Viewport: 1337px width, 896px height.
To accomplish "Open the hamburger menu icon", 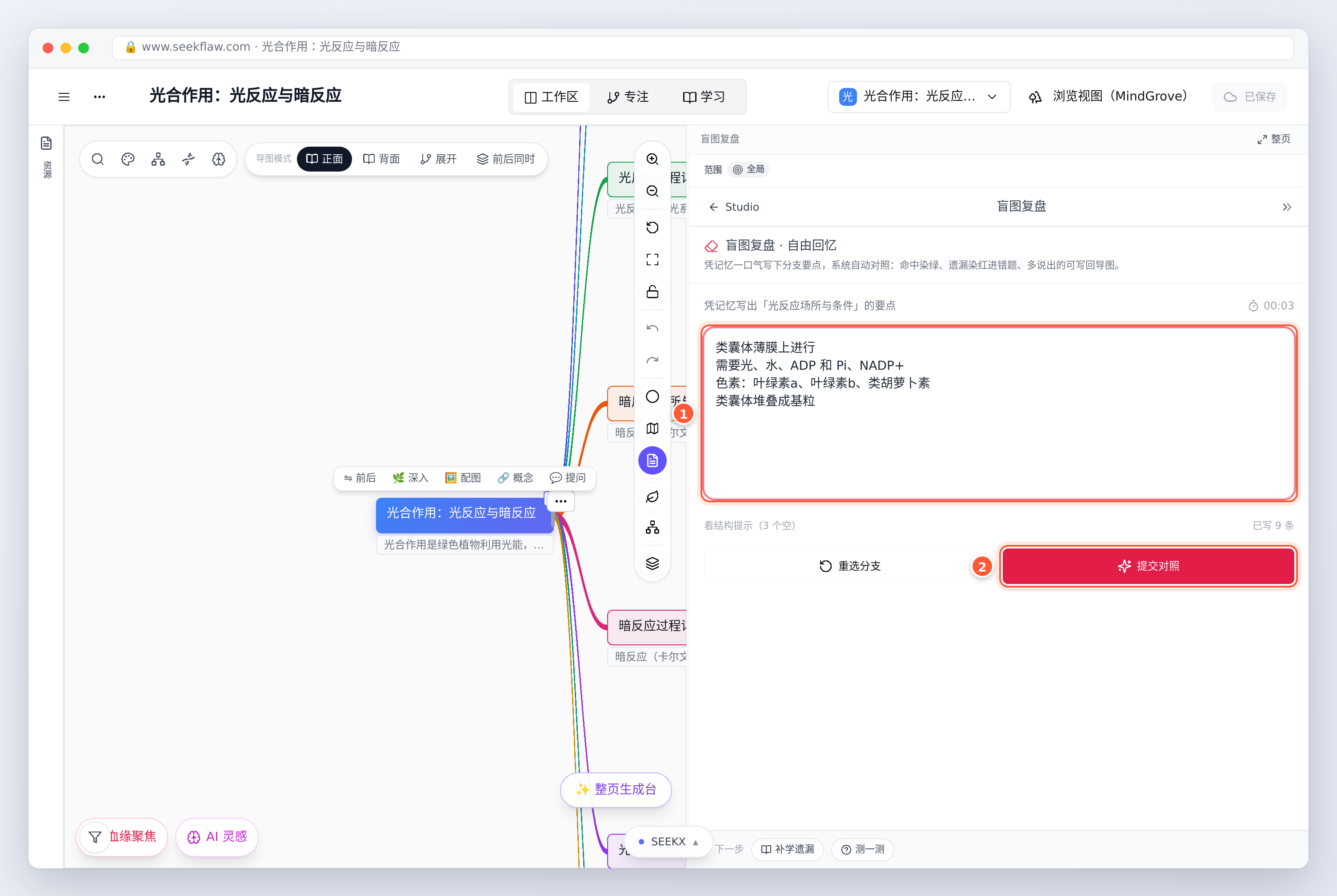I will (x=64, y=97).
